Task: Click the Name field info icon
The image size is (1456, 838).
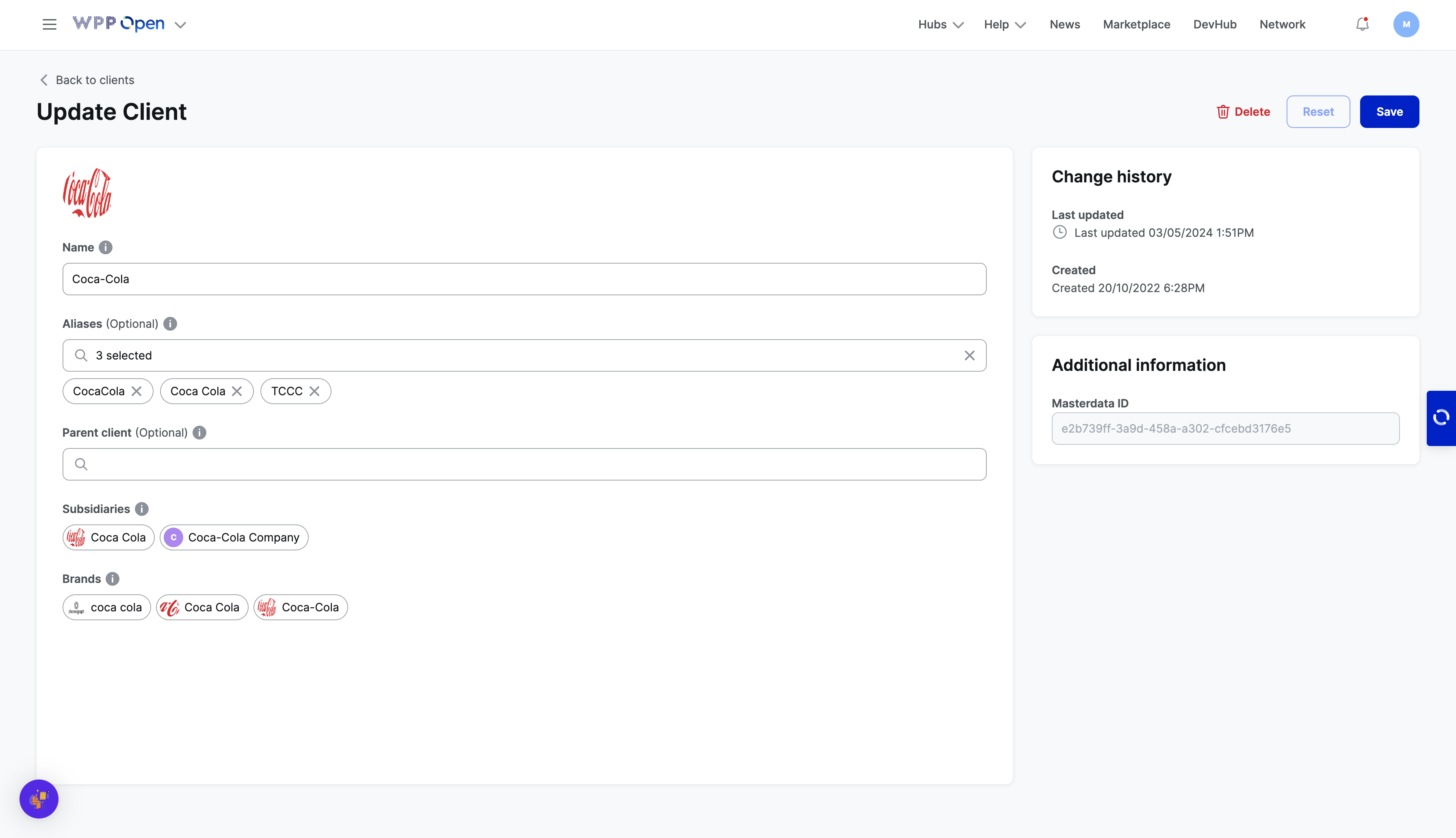Action: point(105,247)
